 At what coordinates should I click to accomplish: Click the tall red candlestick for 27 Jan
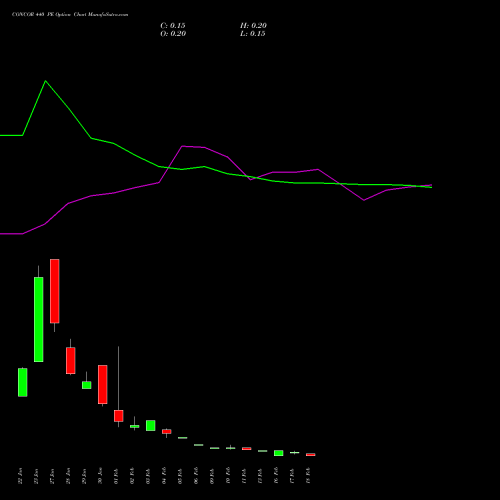tap(55, 291)
